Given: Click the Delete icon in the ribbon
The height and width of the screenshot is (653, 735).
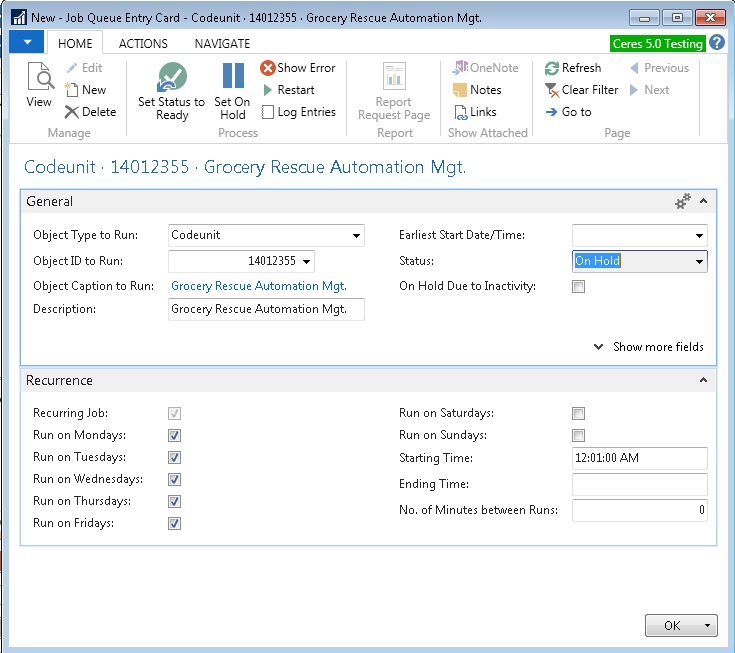Looking at the screenshot, I should click(72, 112).
